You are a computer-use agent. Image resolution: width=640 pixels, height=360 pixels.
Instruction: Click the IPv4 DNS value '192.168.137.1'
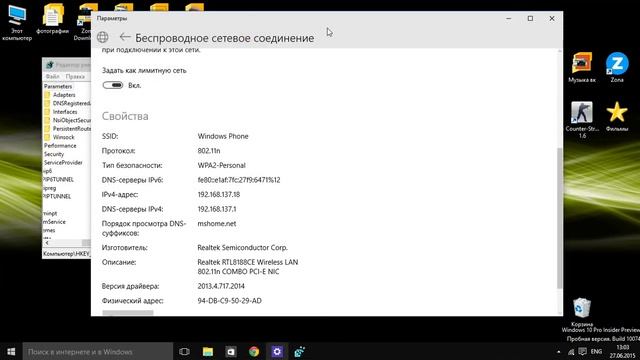tap(217, 209)
